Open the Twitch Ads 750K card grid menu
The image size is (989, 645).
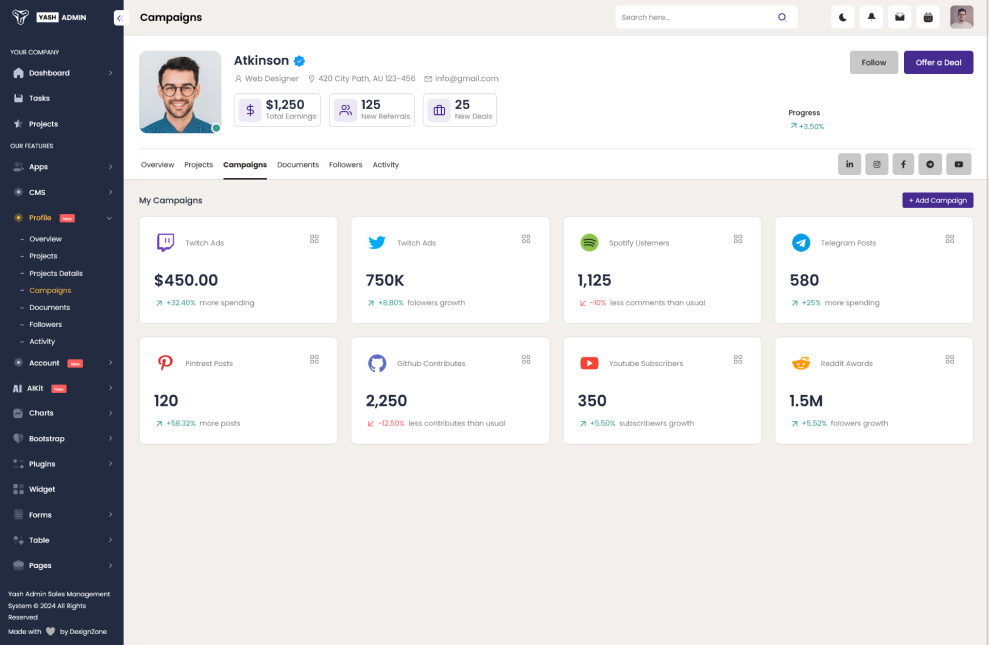click(x=526, y=239)
